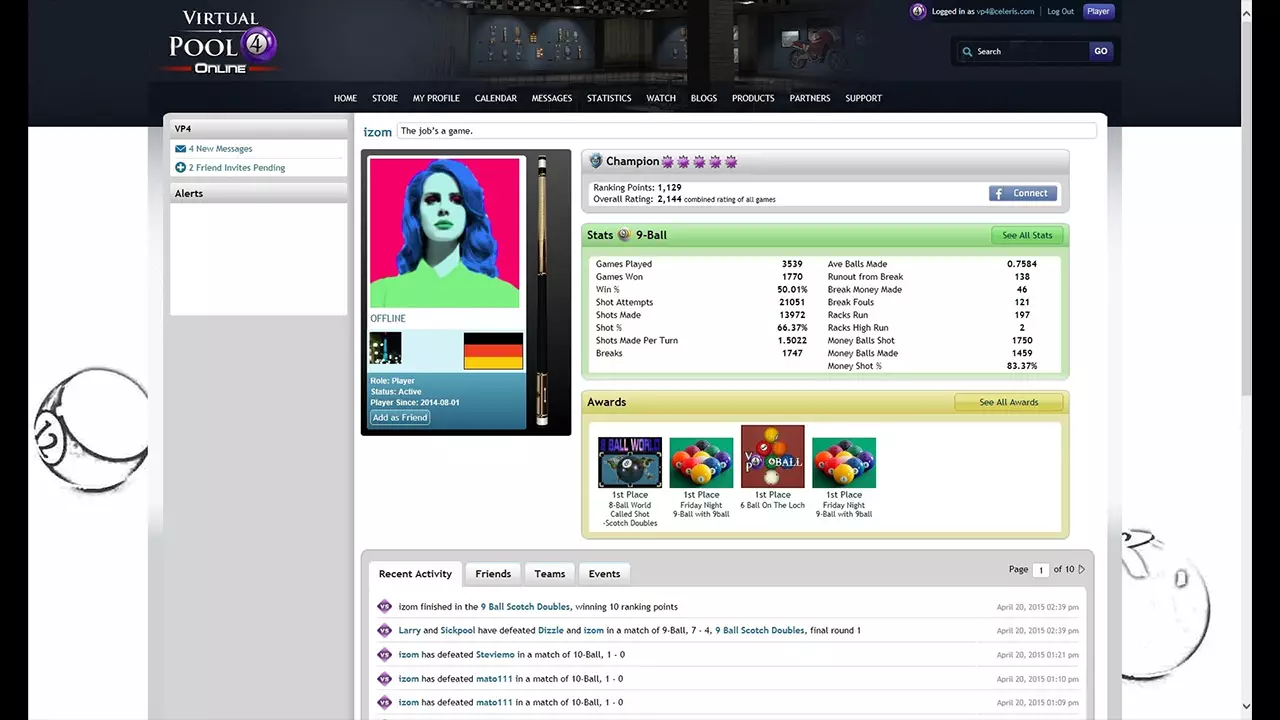Click the German flag icon on profile
The image size is (1280, 720).
[x=493, y=351]
